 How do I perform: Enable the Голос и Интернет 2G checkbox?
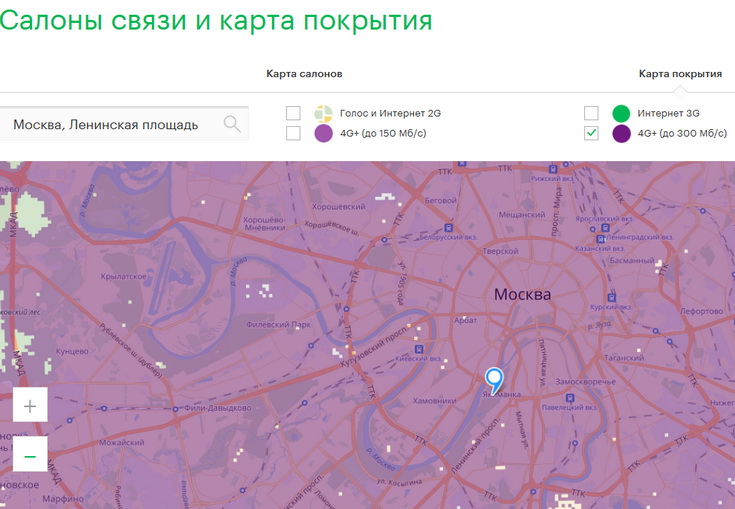coord(293,113)
